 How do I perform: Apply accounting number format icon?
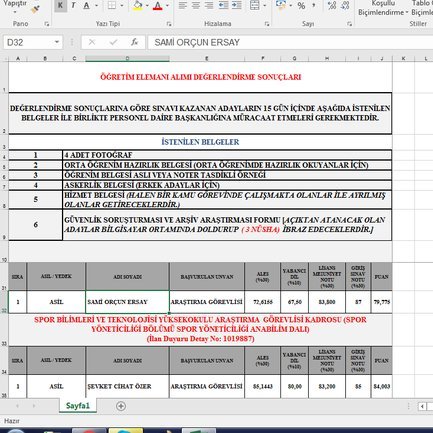pos(281,5)
